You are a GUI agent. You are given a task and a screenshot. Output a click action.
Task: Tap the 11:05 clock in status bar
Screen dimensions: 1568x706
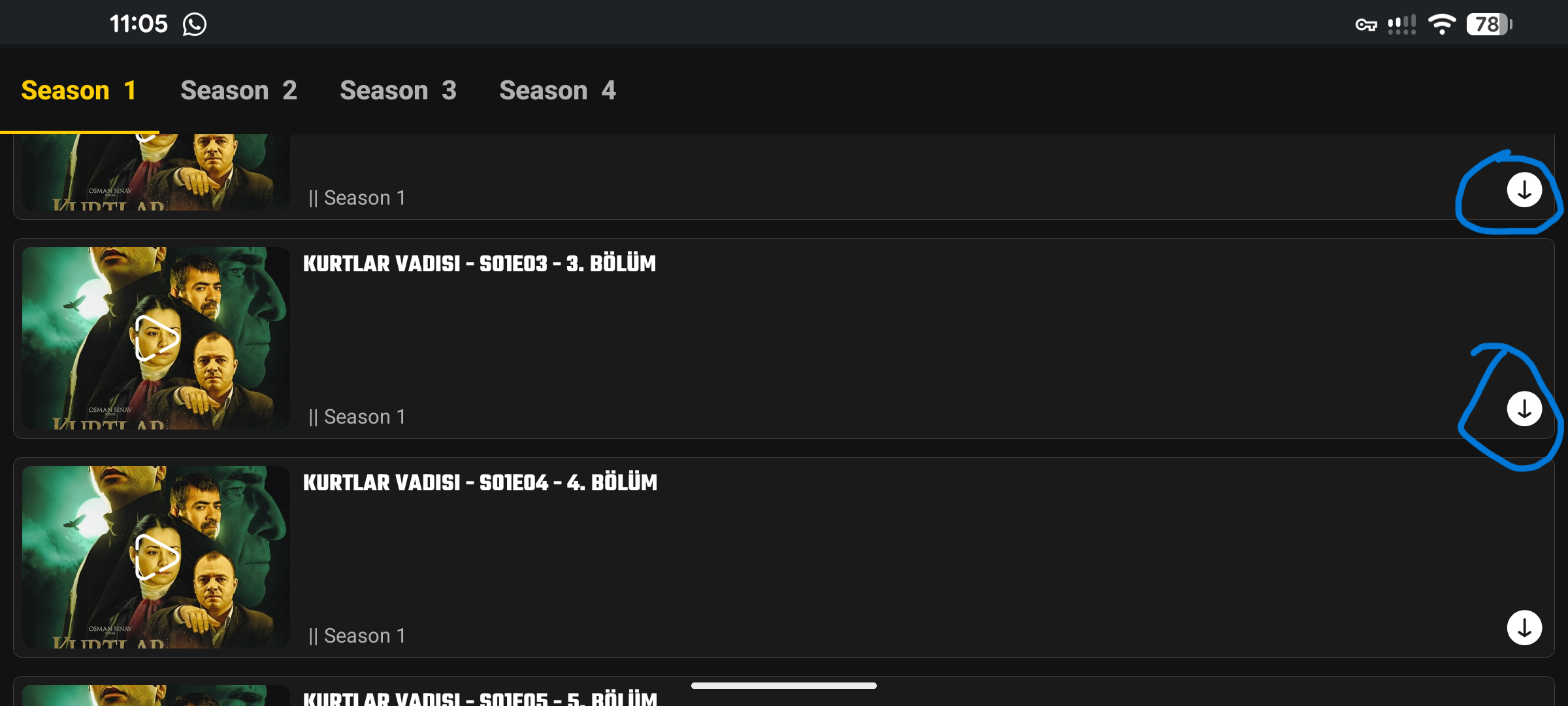point(139,24)
